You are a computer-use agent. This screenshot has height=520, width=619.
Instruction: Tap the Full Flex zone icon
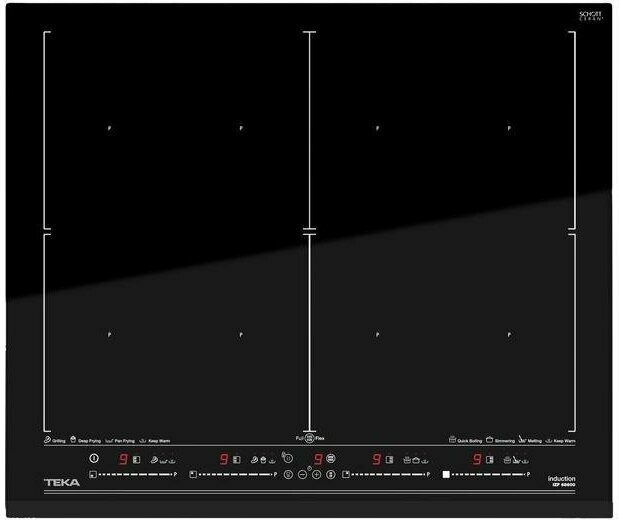point(309,438)
